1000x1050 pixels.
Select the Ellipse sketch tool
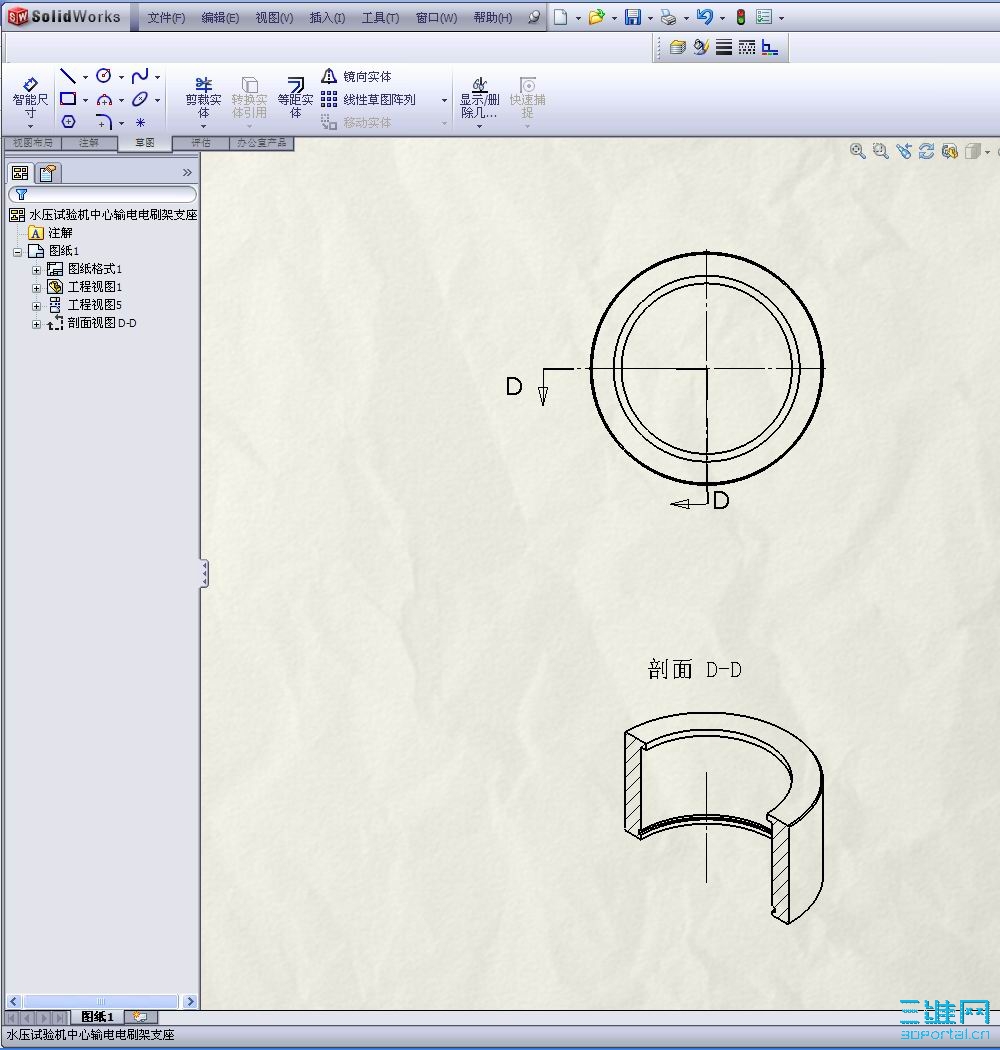[x=139, y=99]
